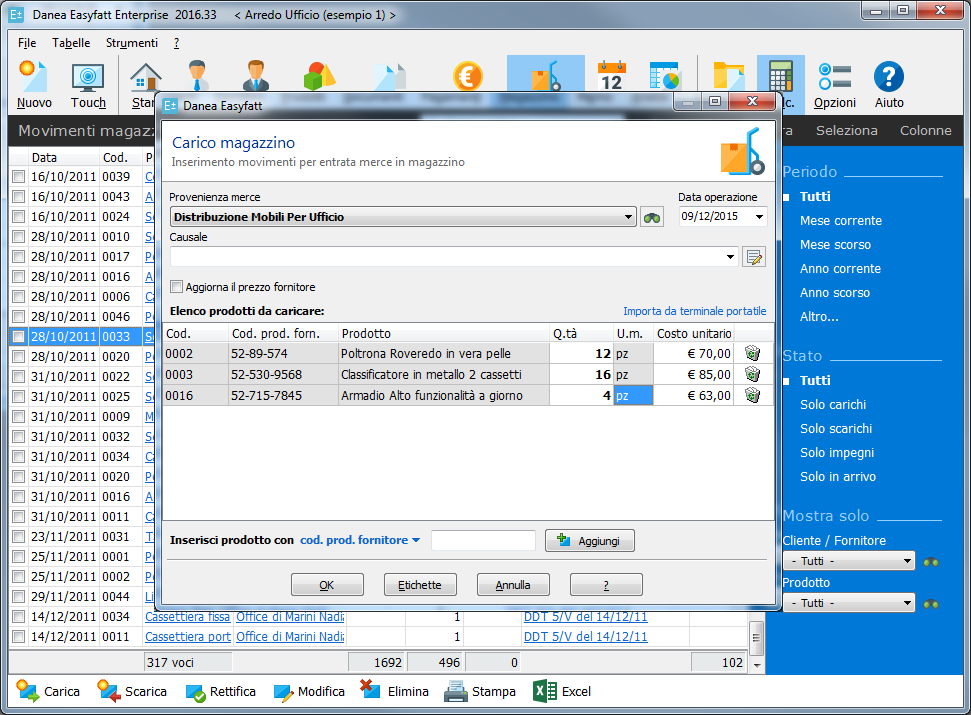Image resolution: width=971 pixels, height=715 pixels.
Task: Open the Strumenti menu
Action: click(131, 43)
